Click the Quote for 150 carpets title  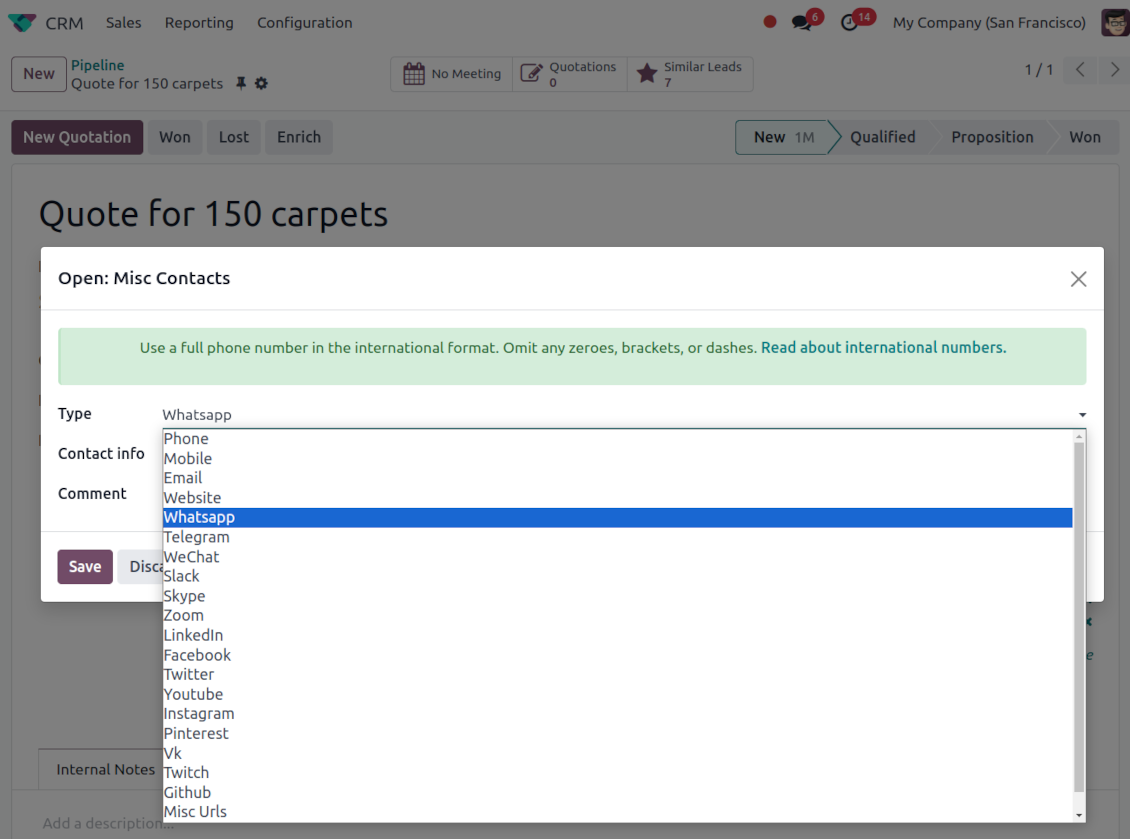(x=213, y=215)
